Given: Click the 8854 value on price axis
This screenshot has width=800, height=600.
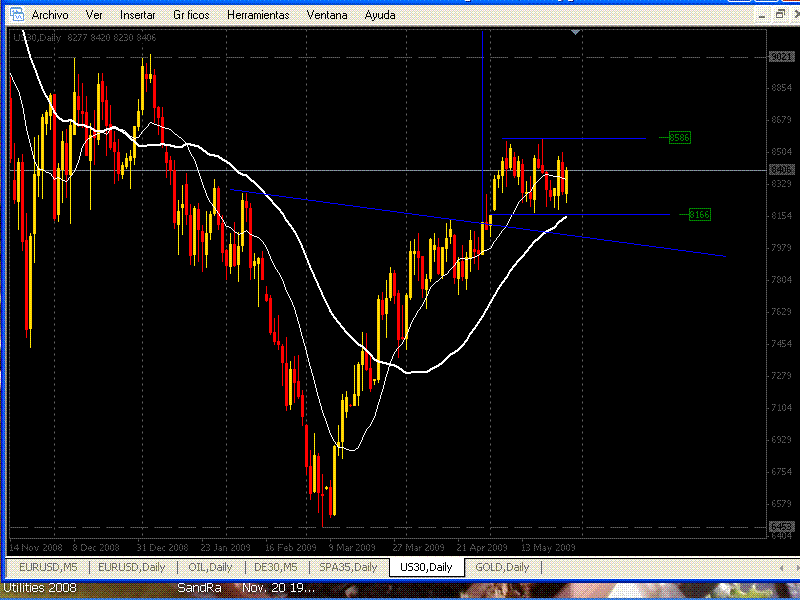Looking at the screenshot, I should [x=781, y=88].
